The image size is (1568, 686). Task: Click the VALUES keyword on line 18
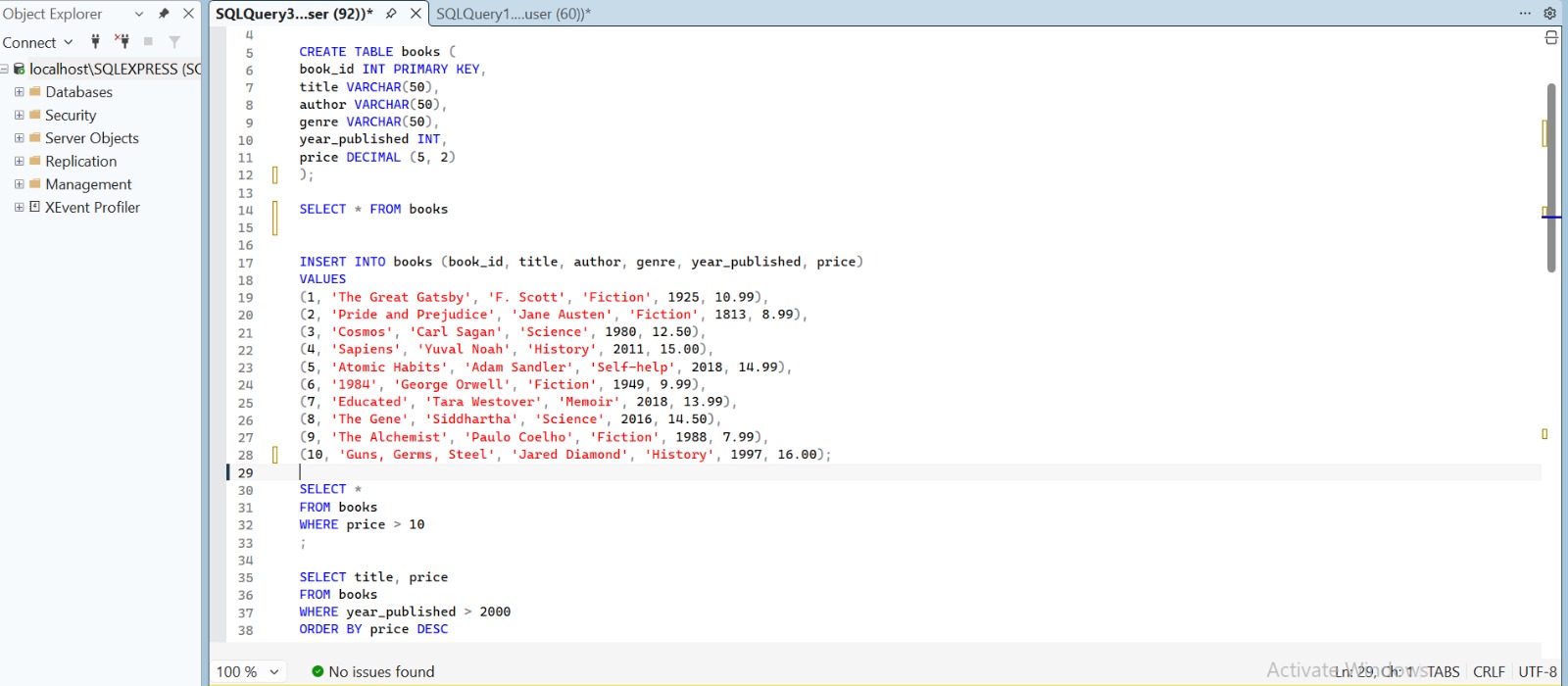(322, 279)
